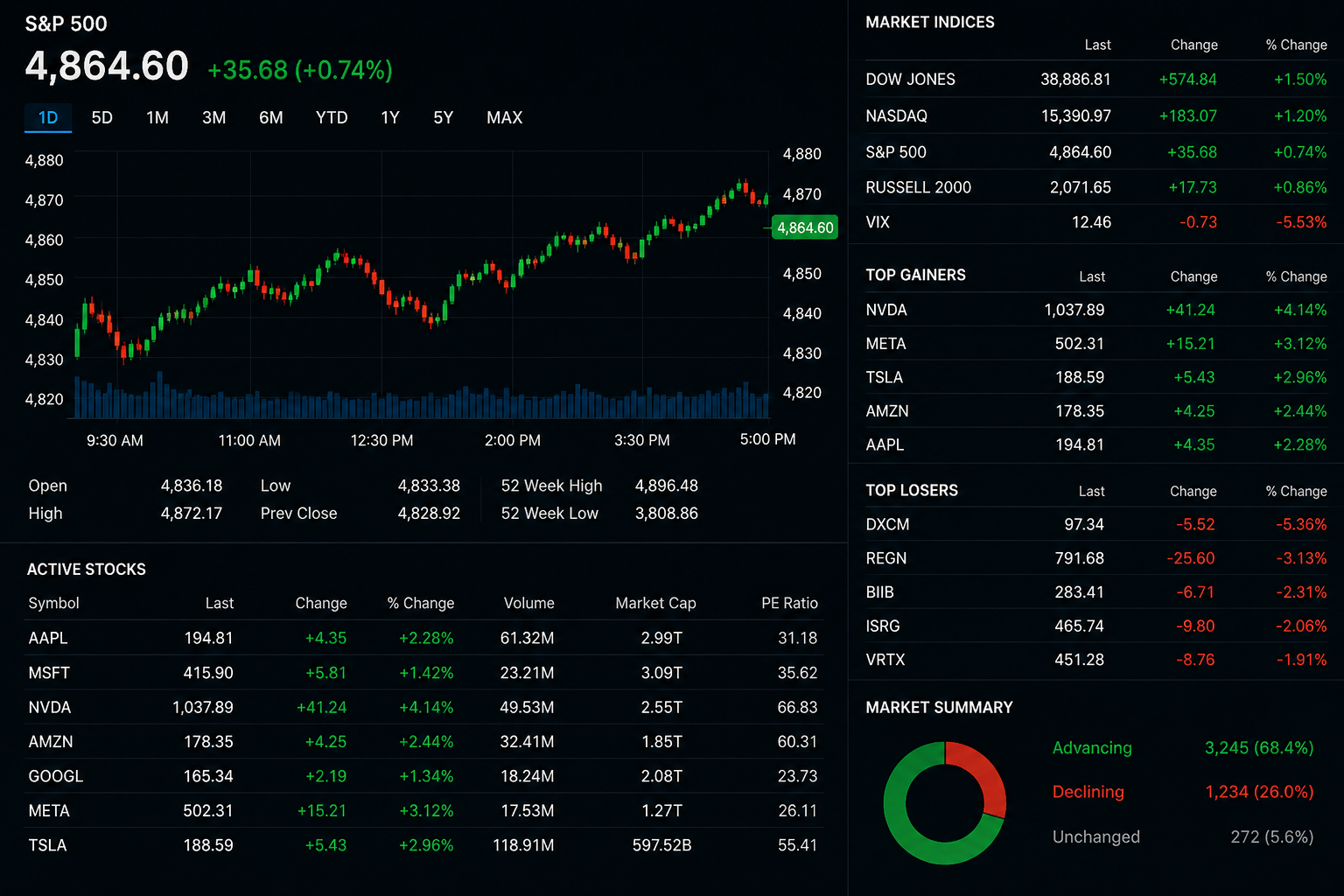Show the YTD chart range
The height and width of the screenshot is (896, 1344).
click(332, 117)
